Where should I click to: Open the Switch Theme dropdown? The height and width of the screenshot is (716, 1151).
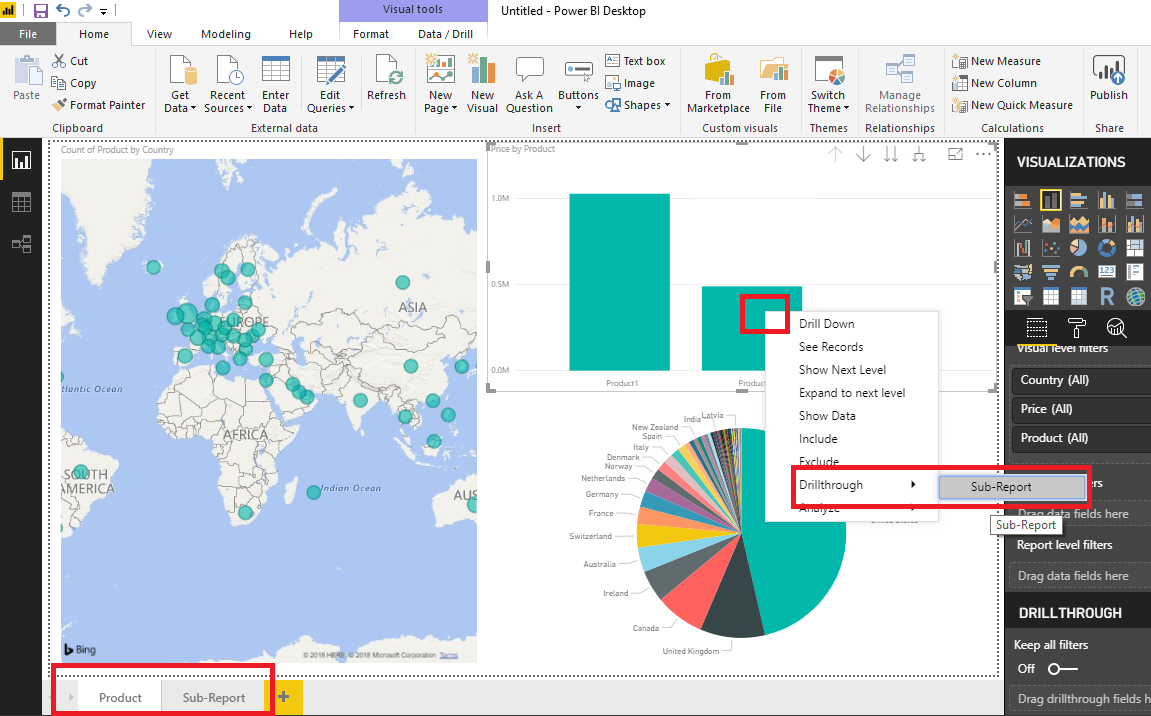pyautogui.click(x=828, y=83)
